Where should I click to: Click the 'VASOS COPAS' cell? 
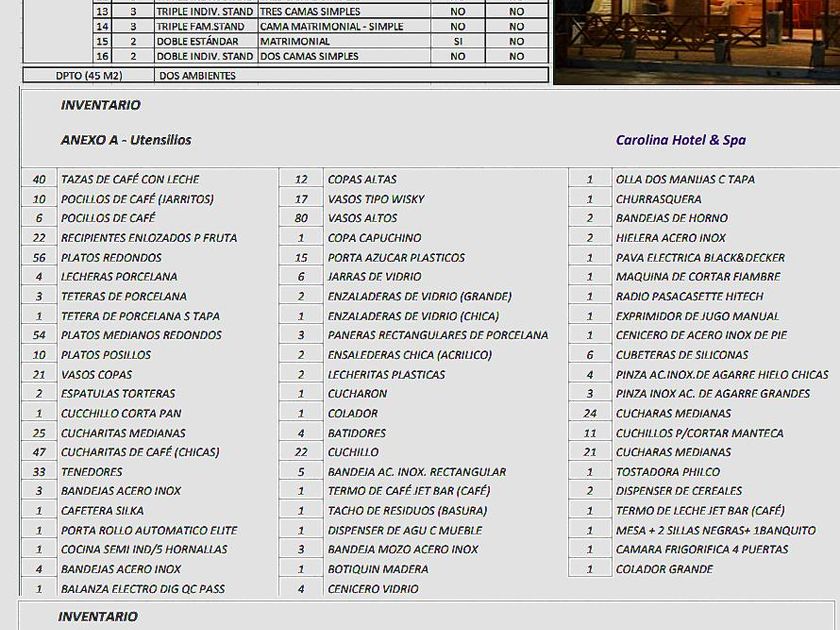(96, 374)
